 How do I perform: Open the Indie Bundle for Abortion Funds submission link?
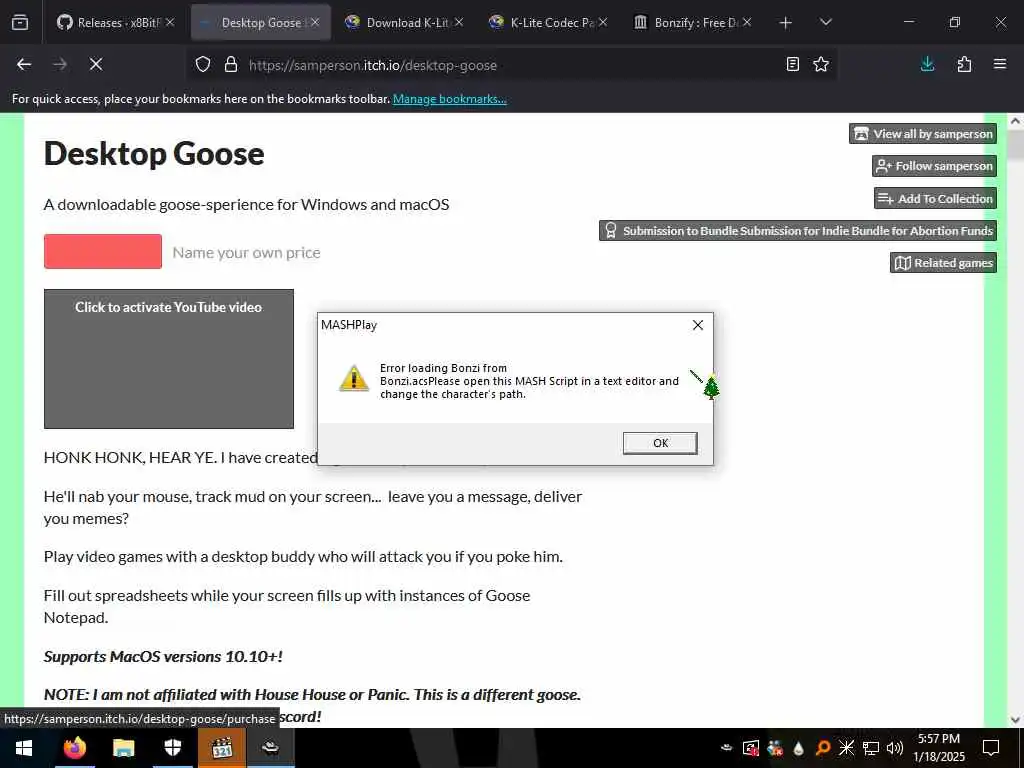798,231
